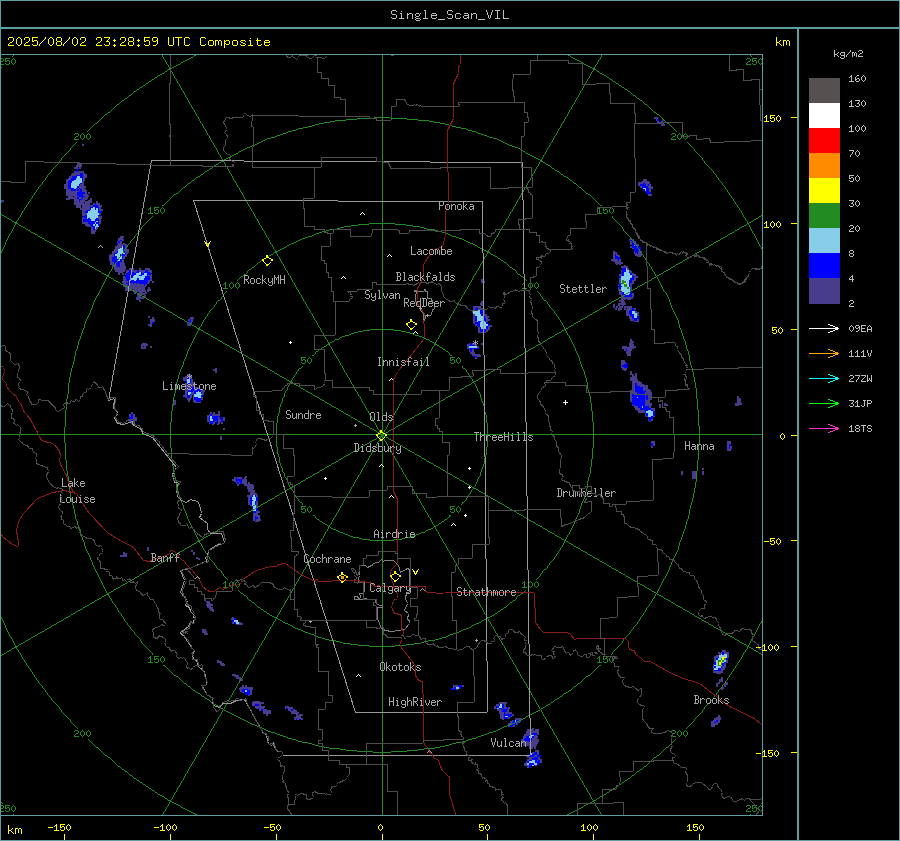Click the gray 130-160 legend color band
900x841 pixels.
pyautogui.click(x=824, y=91)
